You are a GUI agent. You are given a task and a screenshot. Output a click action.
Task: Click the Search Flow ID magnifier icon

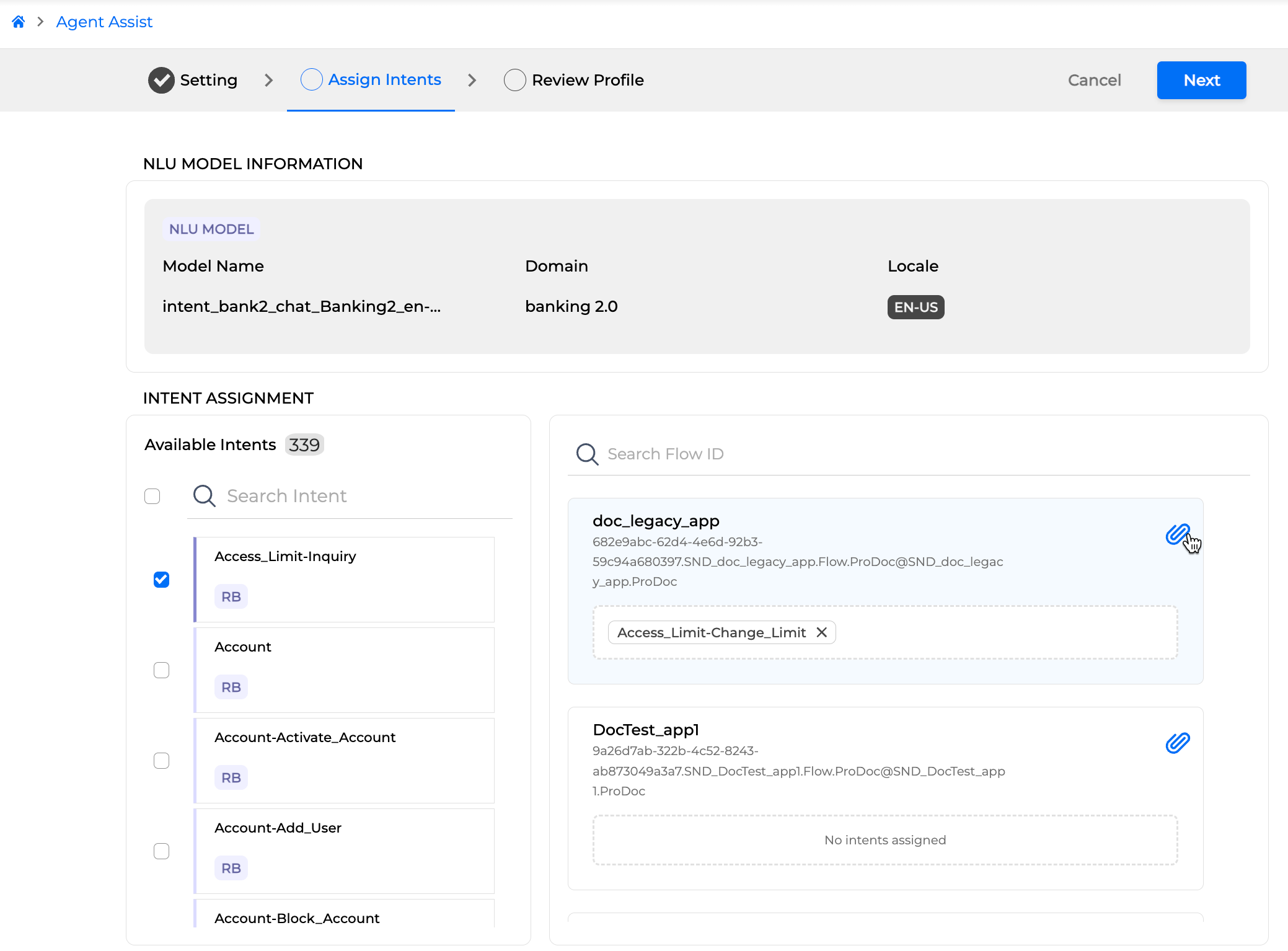click(x=587, y=454)
